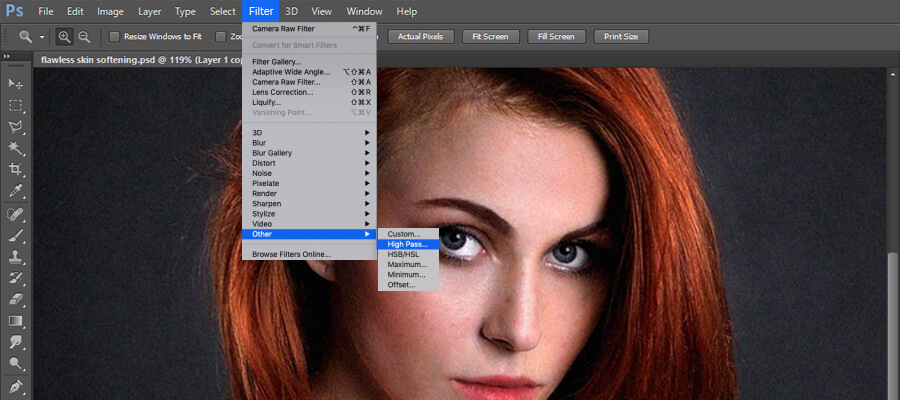Select the Pen tool
This screenshot has width=900, height=400.
click(x=15, y=386)
